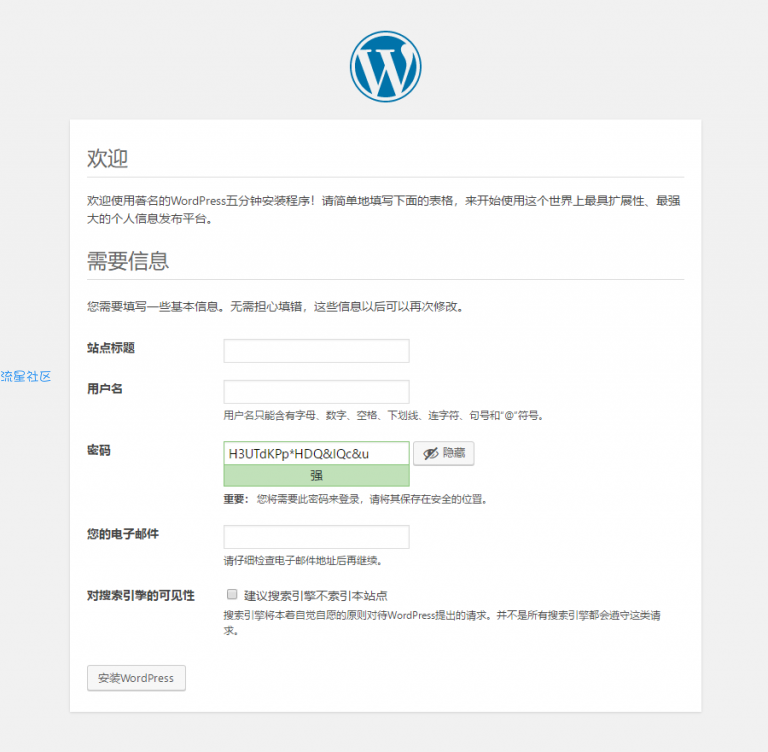768x752 pixels.
Task: Click the 请仔细检查电子邮件地址后再继续 hint
Action: [x=303, y=560]
